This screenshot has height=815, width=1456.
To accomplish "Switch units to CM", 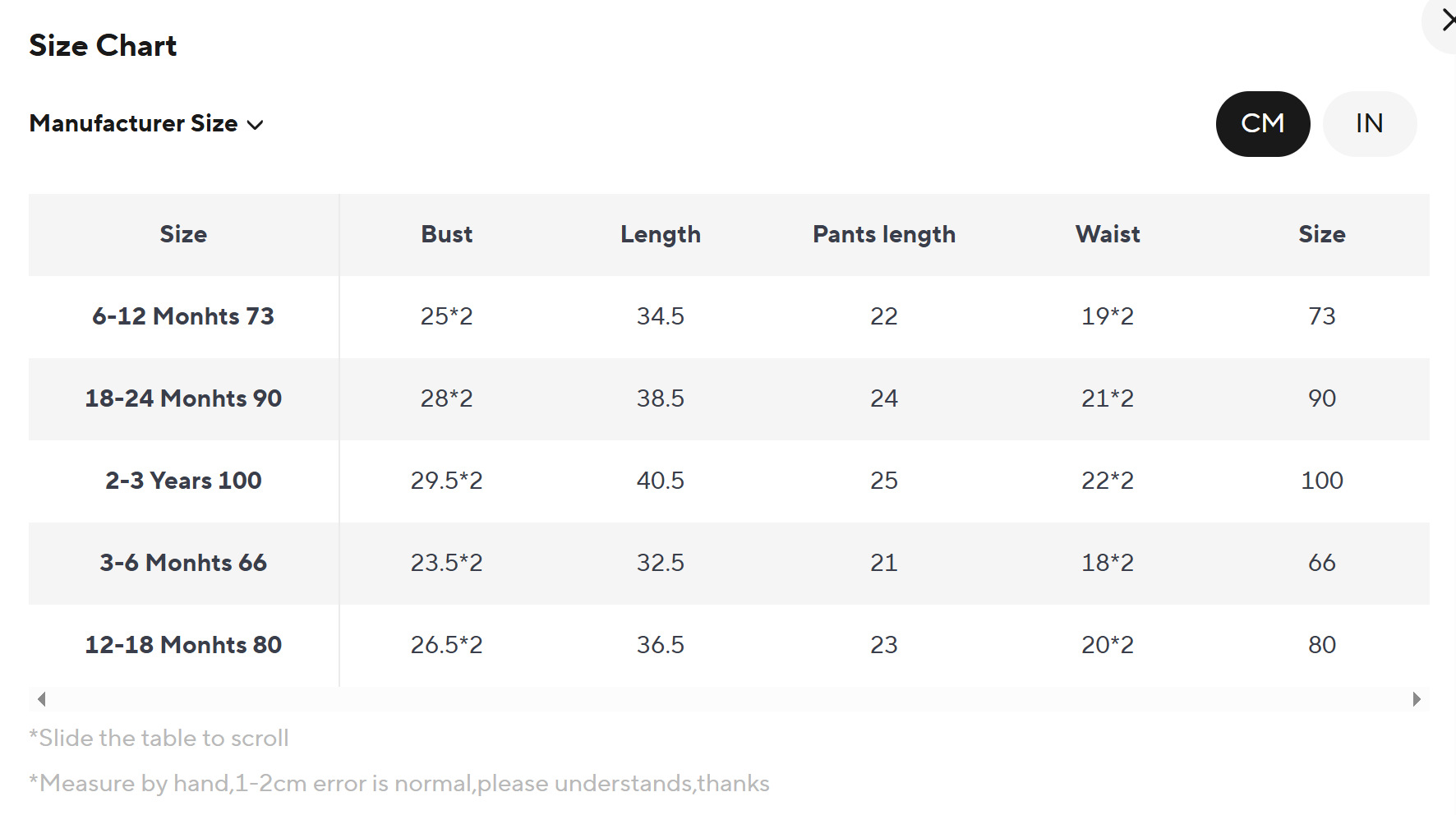I will click(1262, 123).
